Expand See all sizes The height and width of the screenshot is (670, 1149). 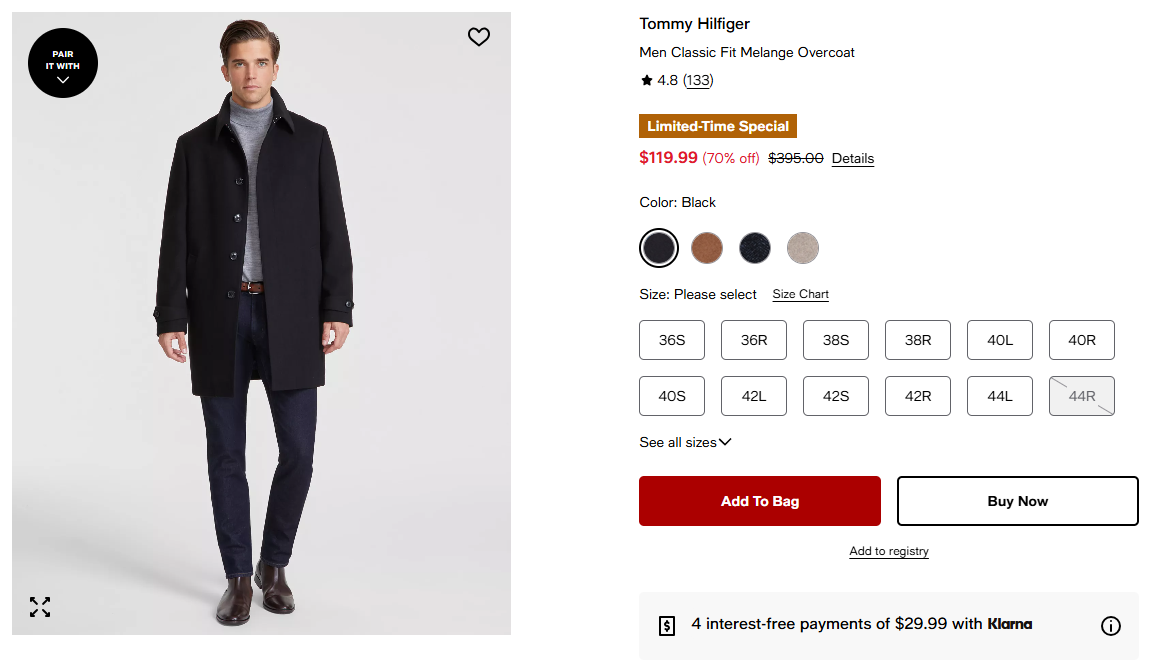(x=685, y=442)
